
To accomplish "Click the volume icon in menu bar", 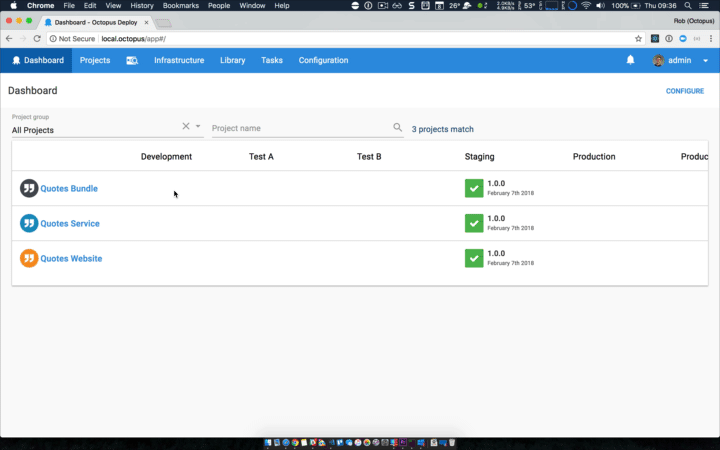I will pos(600,6).
